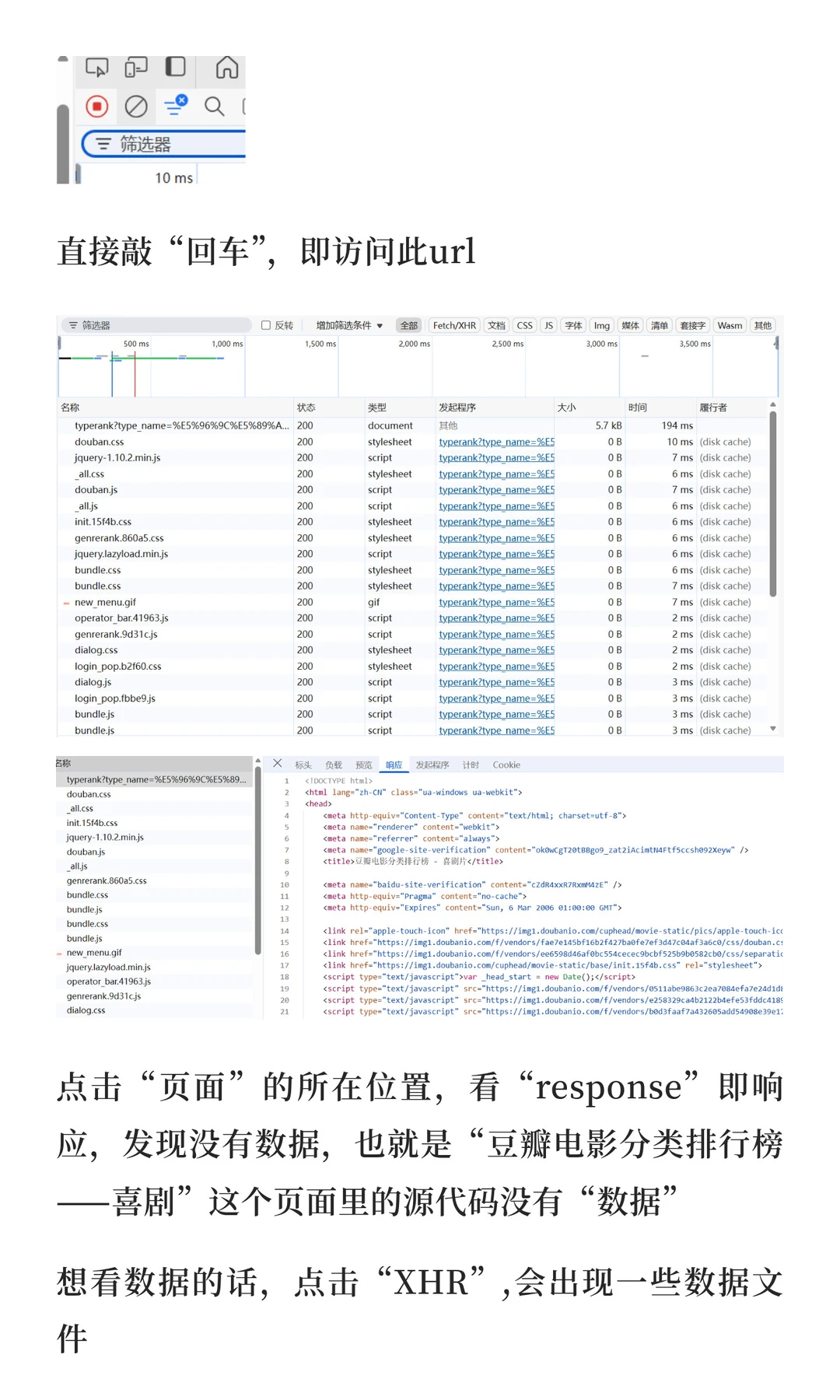
Task: Filter requests by Wasm
Action: click(x=730, y=325)
